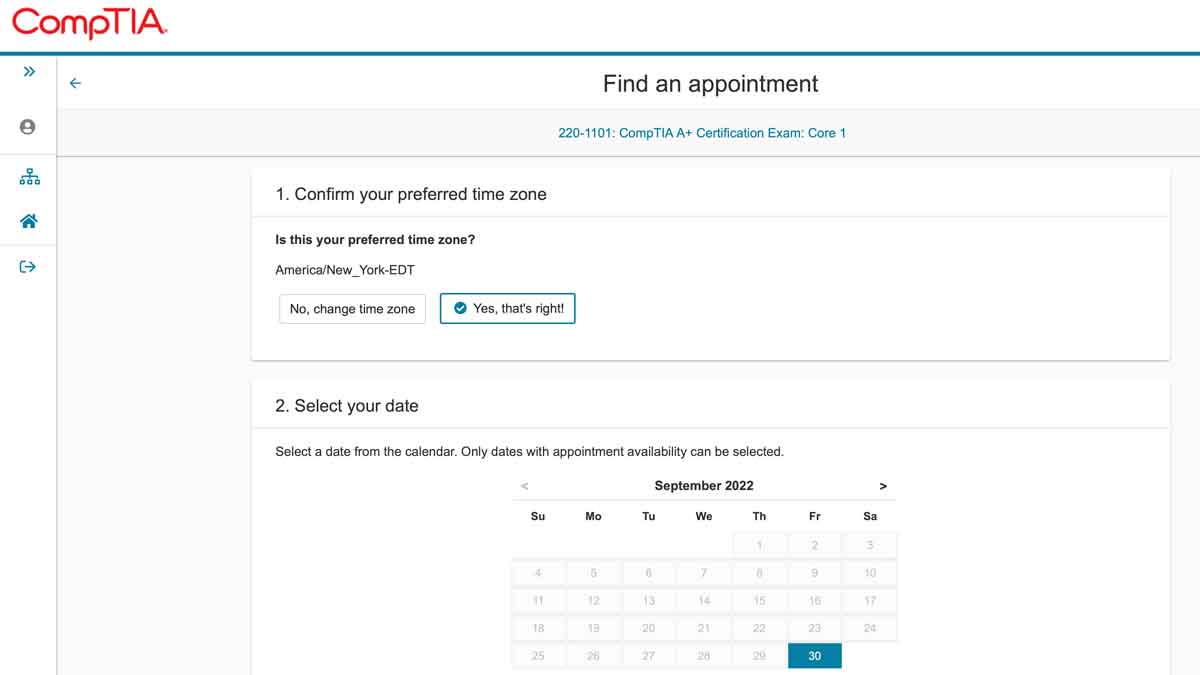Image resolution: width=1200 pixels, height=675 pixels.
Task: Go back using the left arrow icon
Action: (x=75, y=84)
